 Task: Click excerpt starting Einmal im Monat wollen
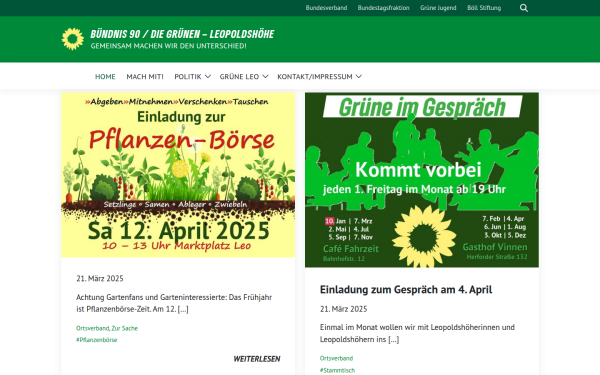[417, 333]
